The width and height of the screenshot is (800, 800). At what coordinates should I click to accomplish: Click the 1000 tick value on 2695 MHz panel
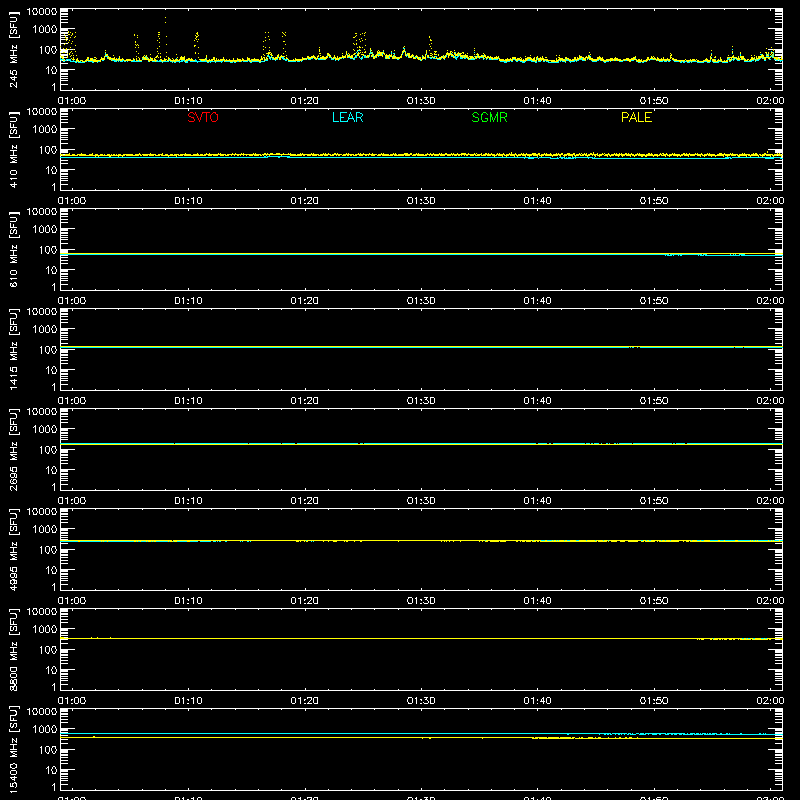coord(45,430)
